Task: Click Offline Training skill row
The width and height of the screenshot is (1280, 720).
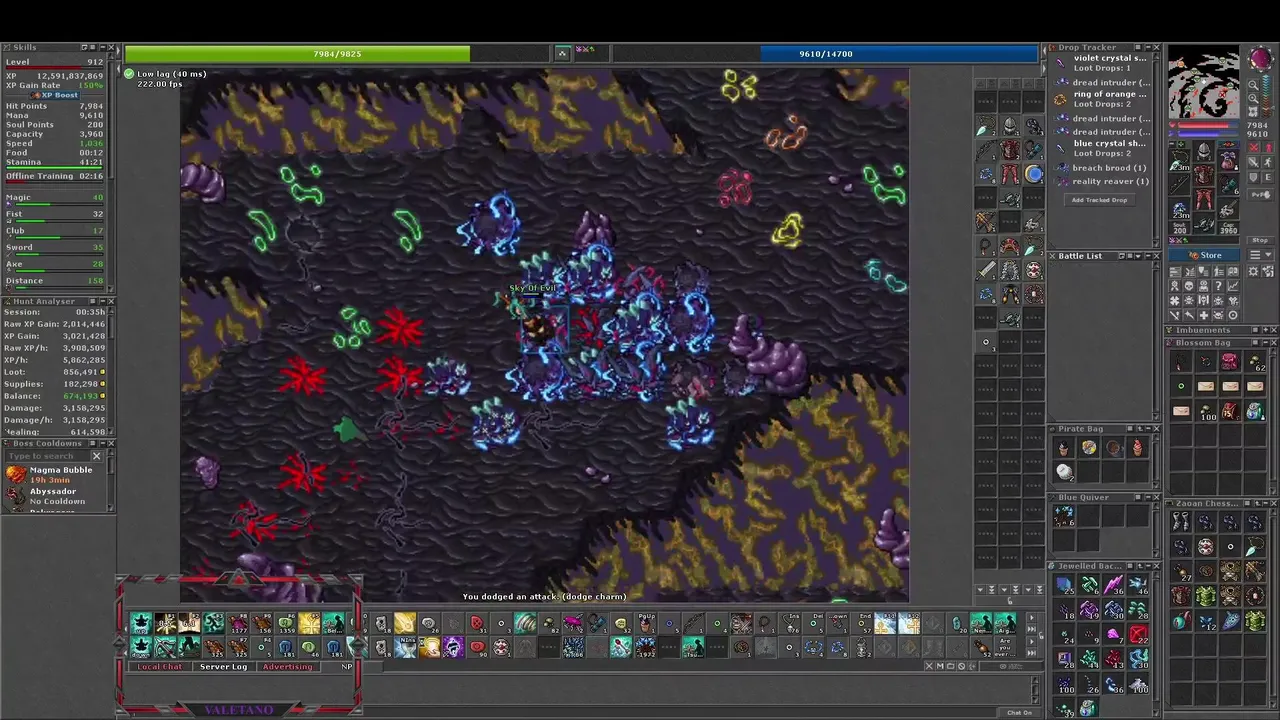Action: click(x=55, y=176)
